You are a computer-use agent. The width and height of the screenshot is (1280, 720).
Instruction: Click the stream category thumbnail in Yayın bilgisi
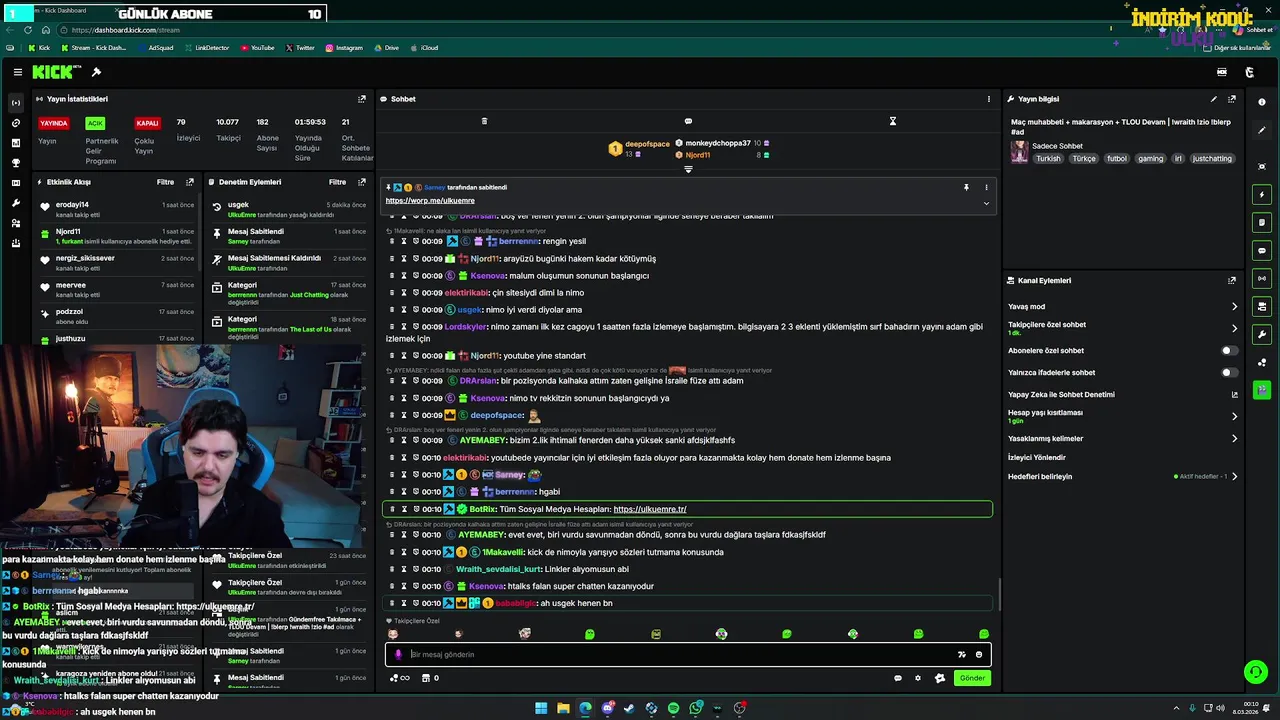pos(1019,152)
